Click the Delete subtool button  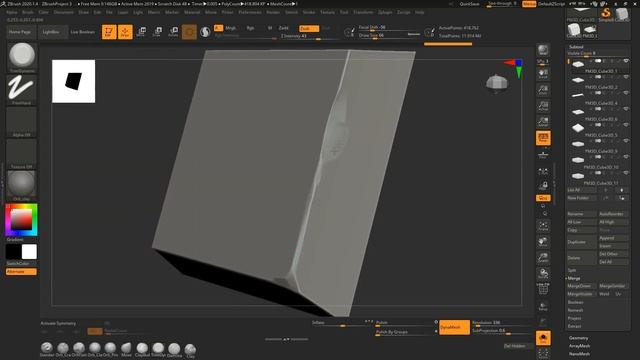(582, 258)
